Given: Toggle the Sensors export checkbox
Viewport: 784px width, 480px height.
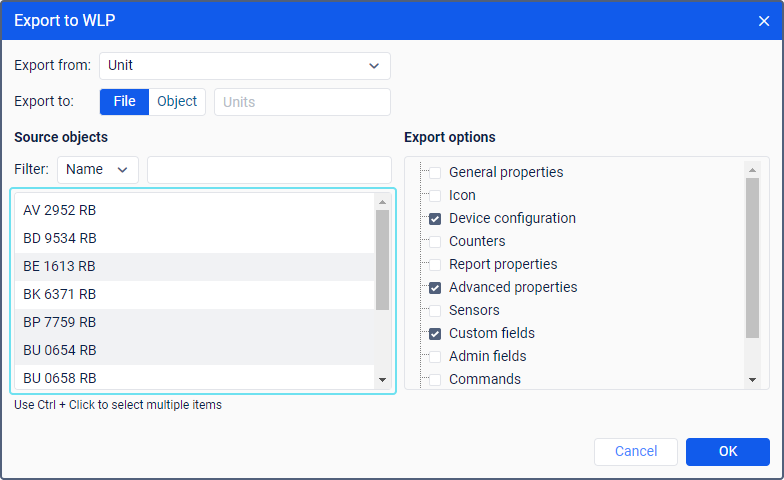Looking at the screenshot, I should [435, 311].
